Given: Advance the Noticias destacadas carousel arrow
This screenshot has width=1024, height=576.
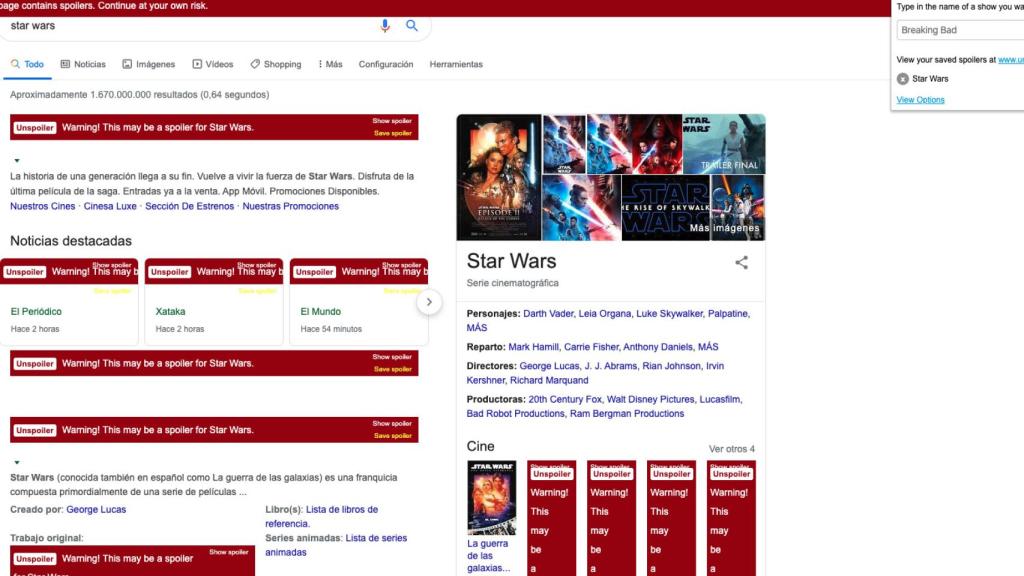Looking at the screenshot, I should pos(429,302).
